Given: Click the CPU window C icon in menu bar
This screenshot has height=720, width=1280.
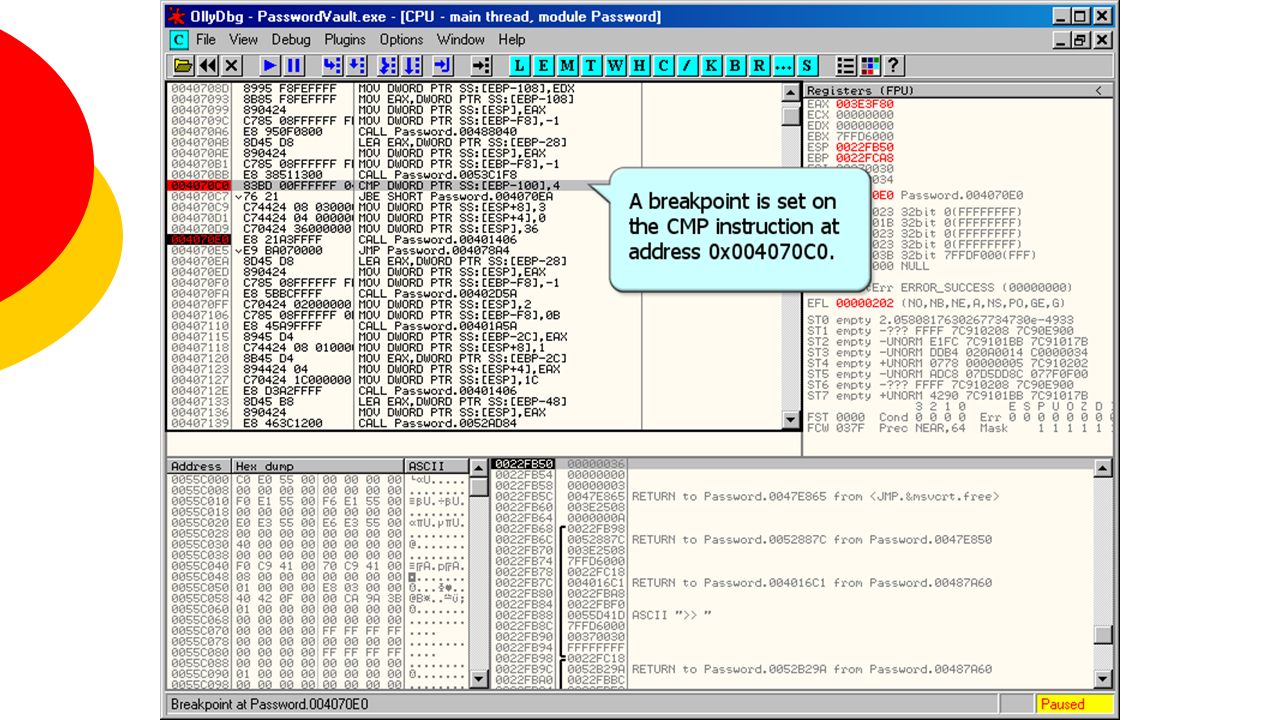Looking at the screenshot, I should [178, 40].
